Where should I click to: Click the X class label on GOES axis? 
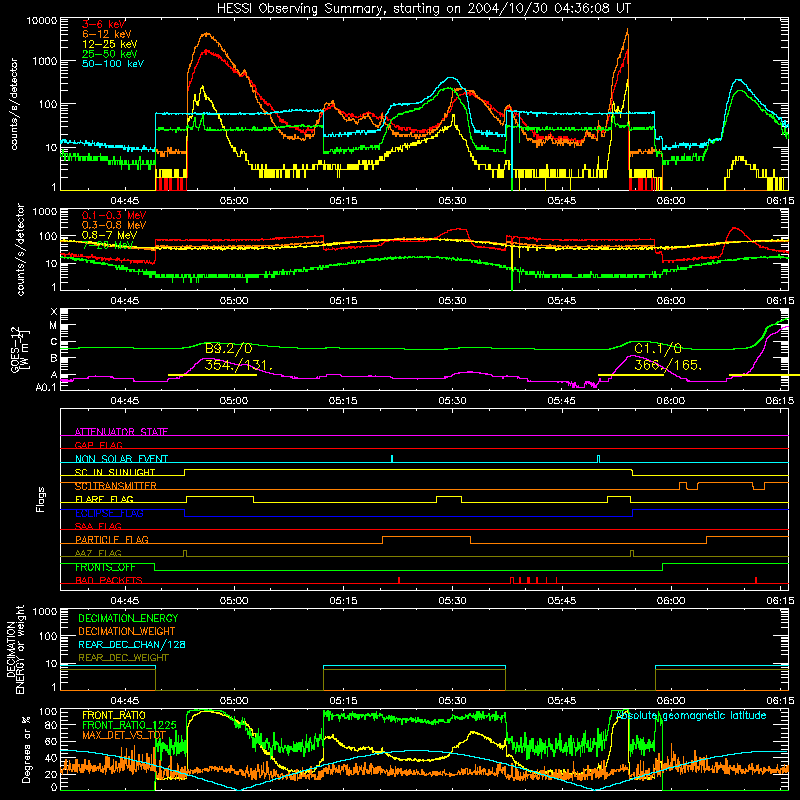click(54, 312)
